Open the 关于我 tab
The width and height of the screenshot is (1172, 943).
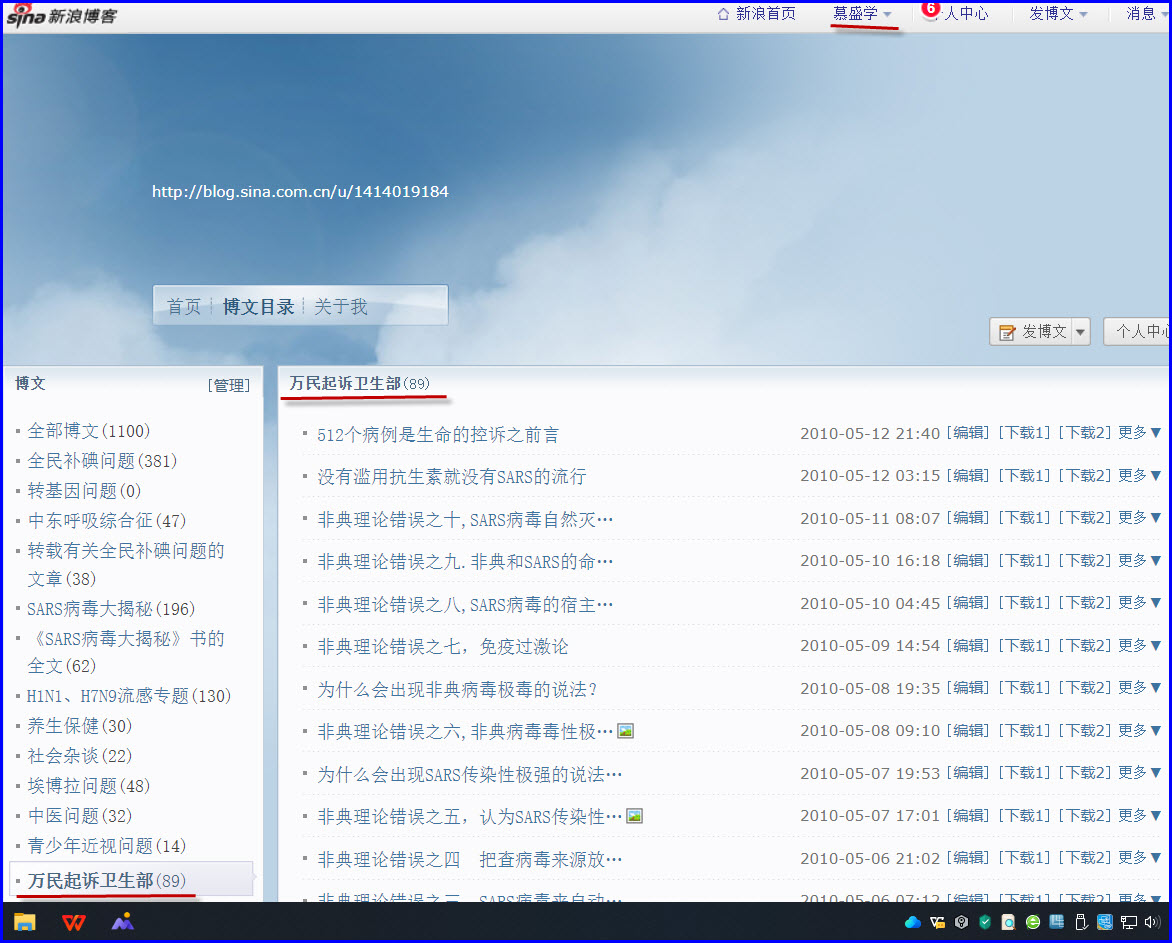(341, 306)
